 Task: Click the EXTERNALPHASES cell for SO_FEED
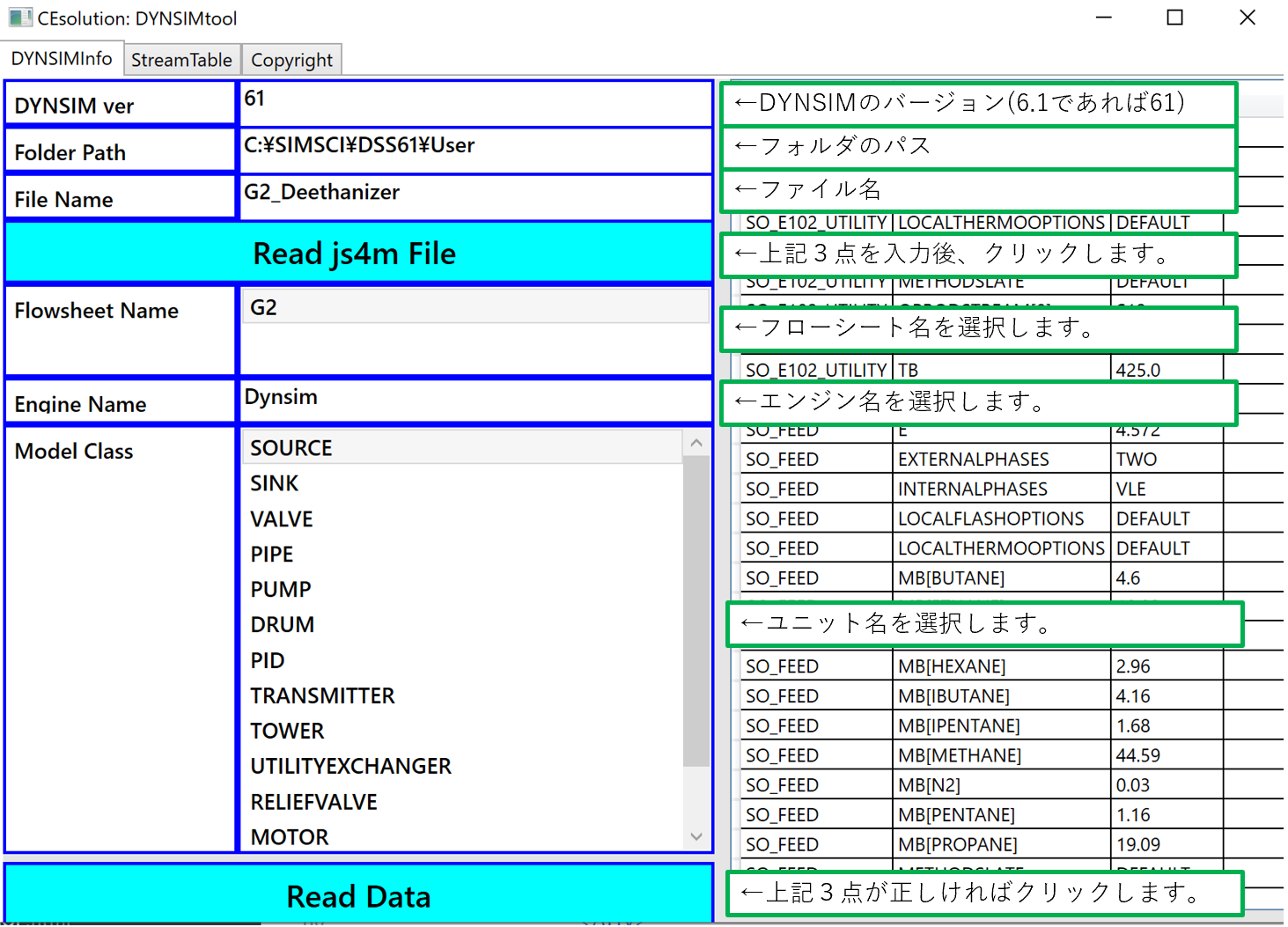(x=1001, y=460)
